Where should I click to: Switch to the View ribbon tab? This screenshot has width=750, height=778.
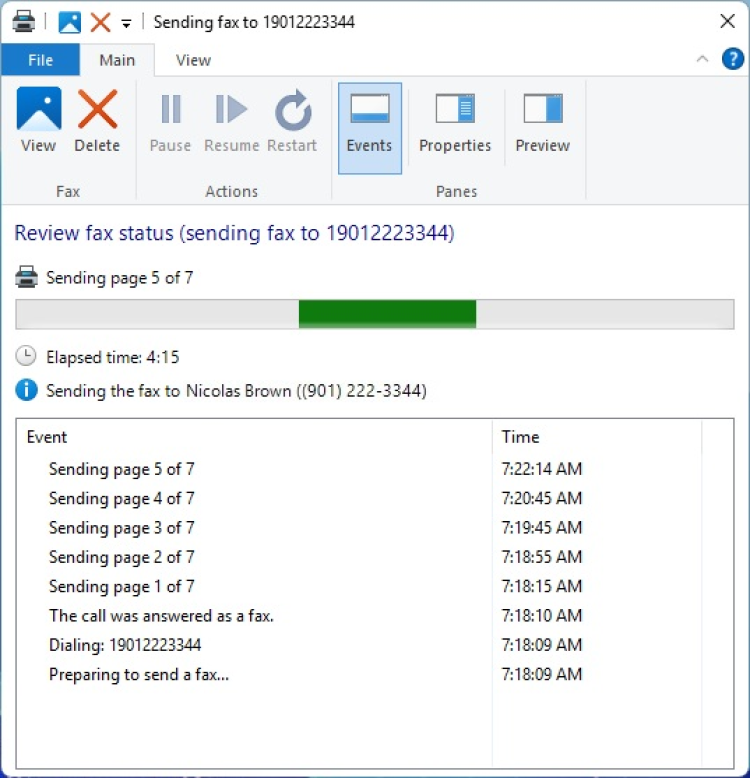(193, 60)
